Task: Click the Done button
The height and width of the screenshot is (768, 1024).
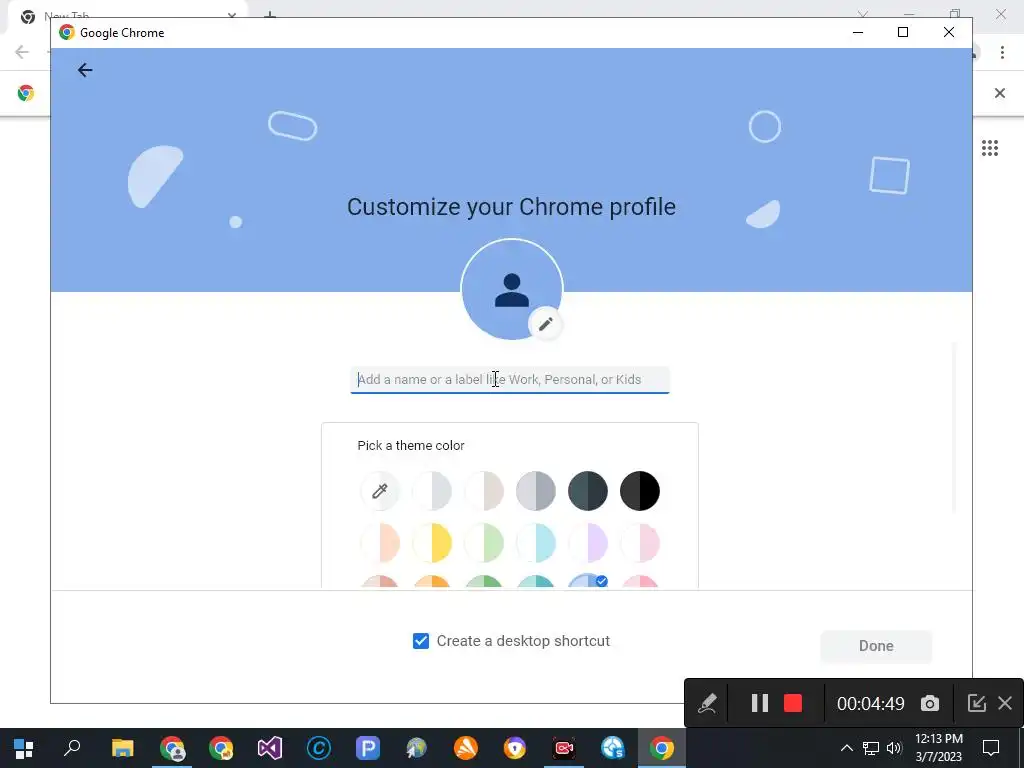Action: point(876,646)
